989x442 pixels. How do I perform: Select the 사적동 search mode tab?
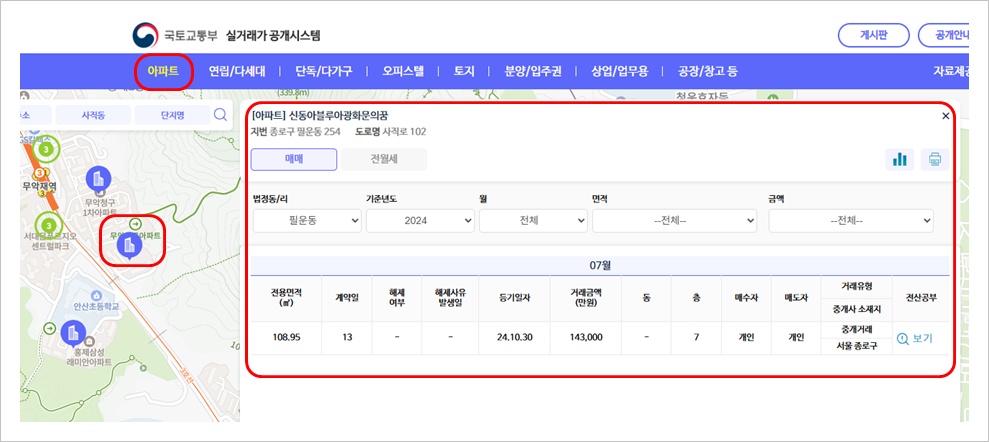tap(92, 116)
